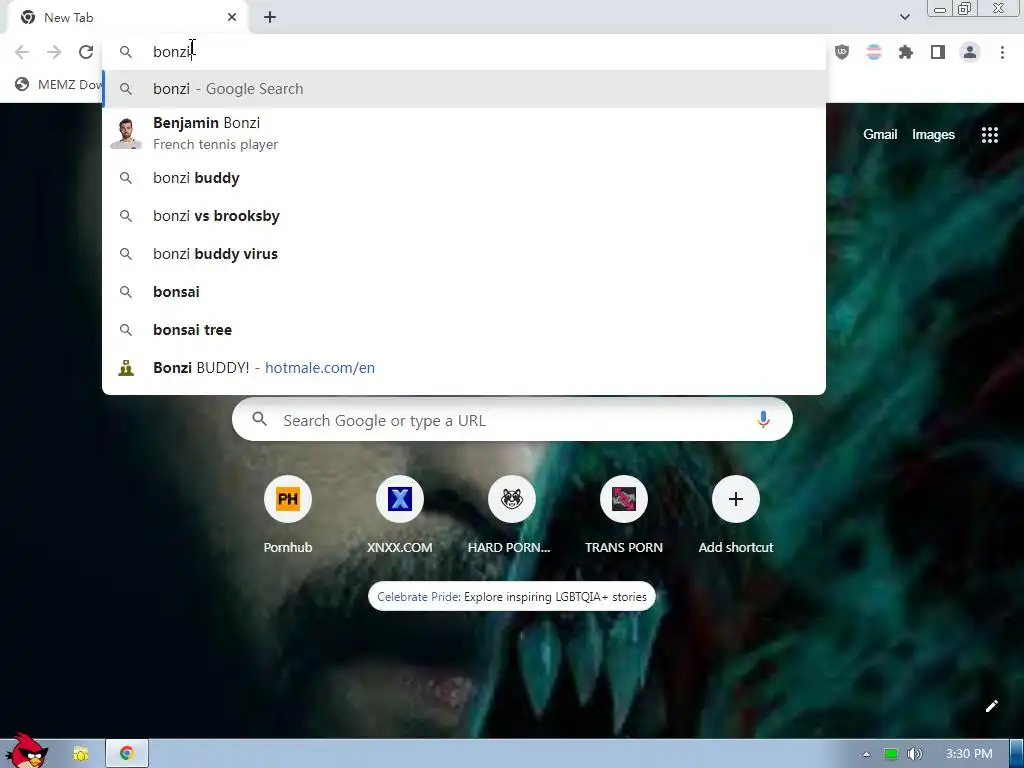Open the Chrome profile avatar

coord(970,52)
